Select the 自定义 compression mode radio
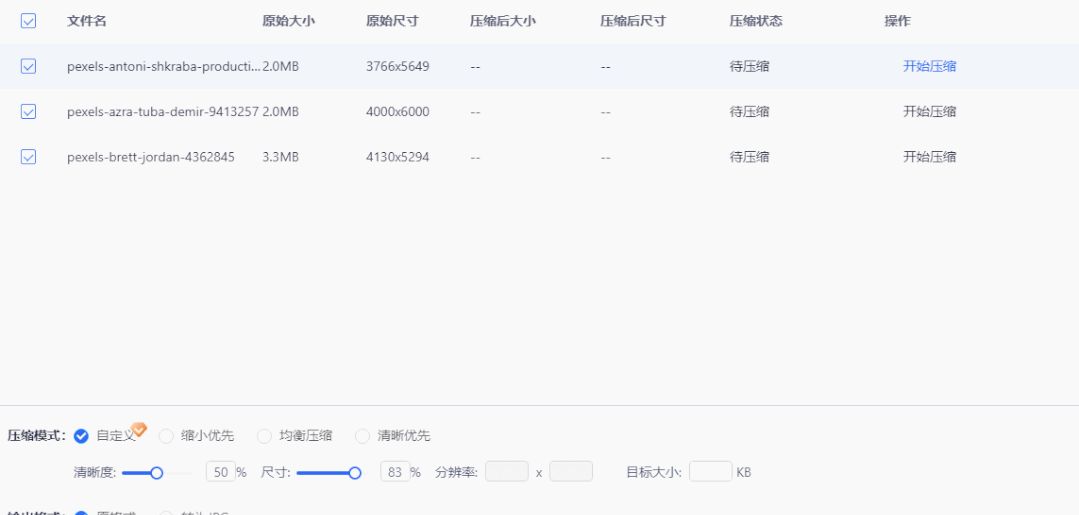This screenshot has height=515, width=1079. click(x=81, y=436)
